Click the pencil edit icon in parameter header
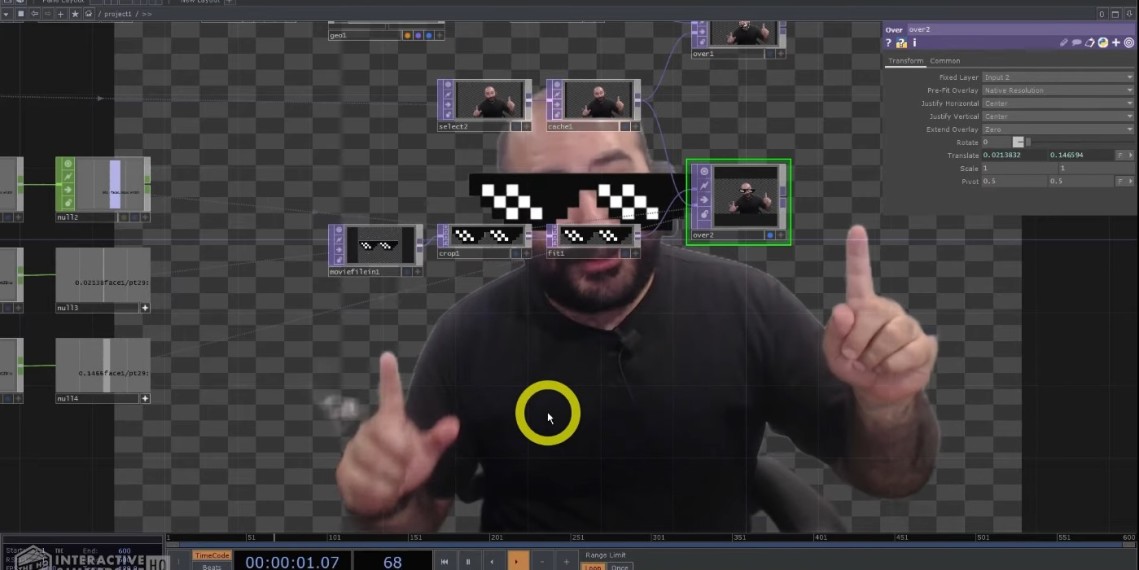 click(1064, 43)
